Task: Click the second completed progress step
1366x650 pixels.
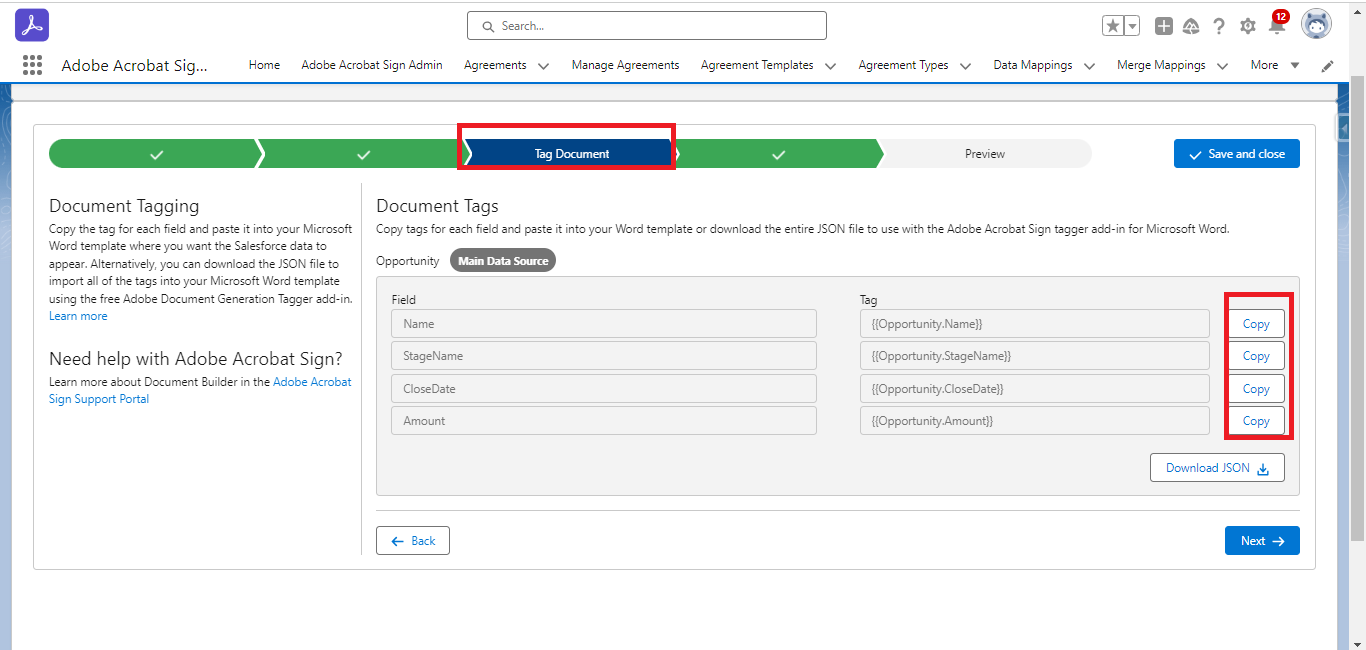Action: point(363,154)
